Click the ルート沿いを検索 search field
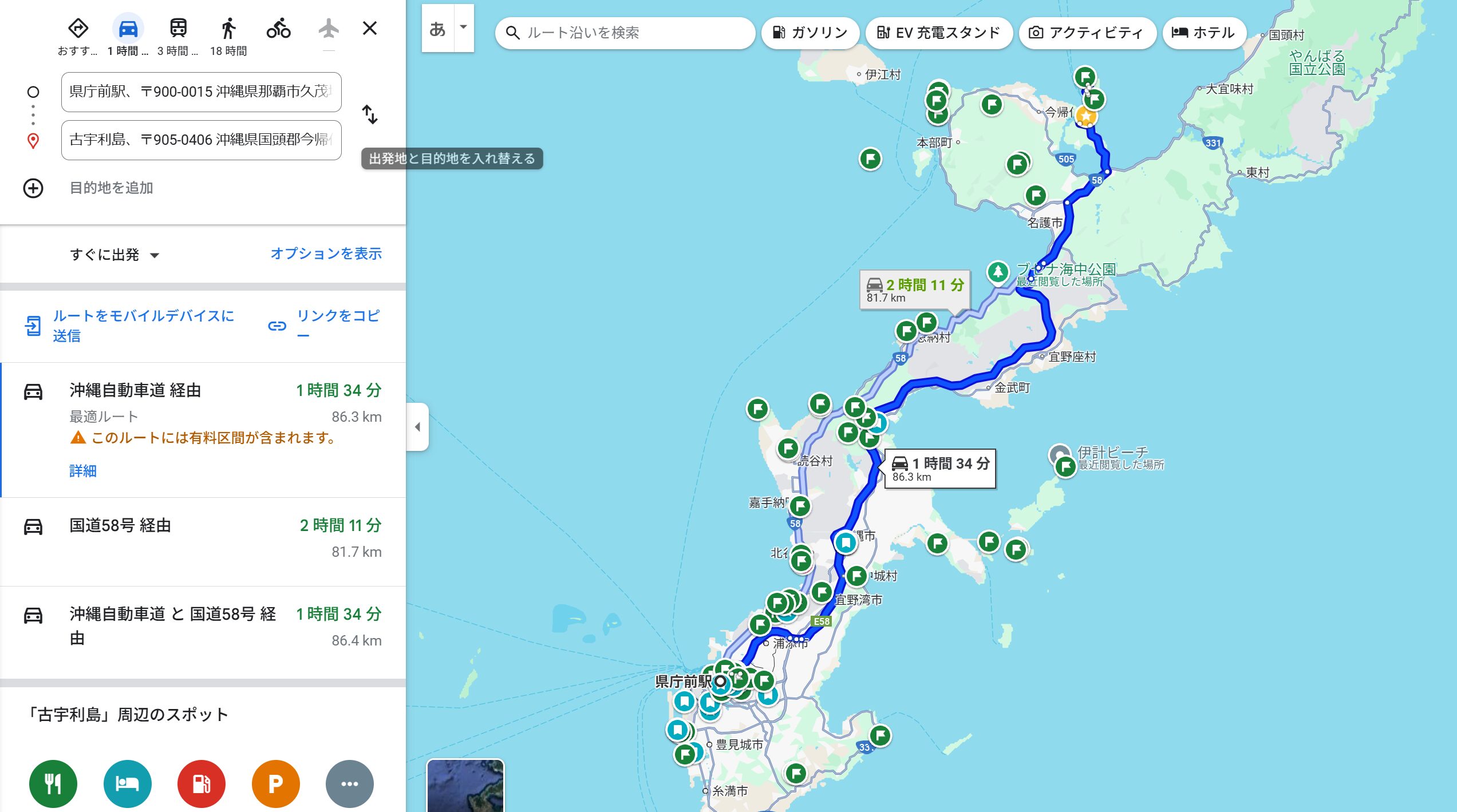The width and height of the screenshot is (1457, 812). pyautogui.click(x=625, y=33)
